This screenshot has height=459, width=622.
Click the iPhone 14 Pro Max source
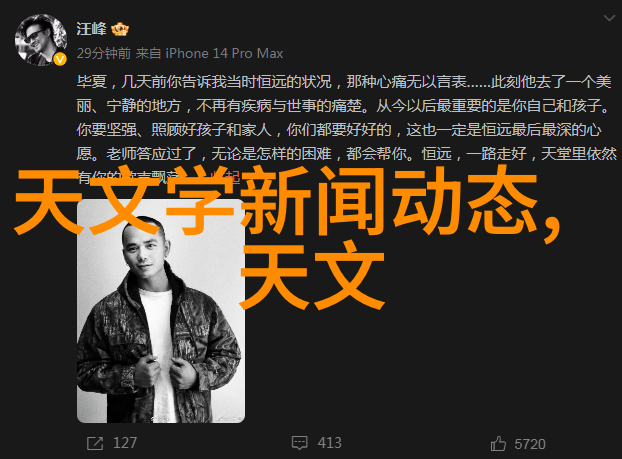pos(224,53)
